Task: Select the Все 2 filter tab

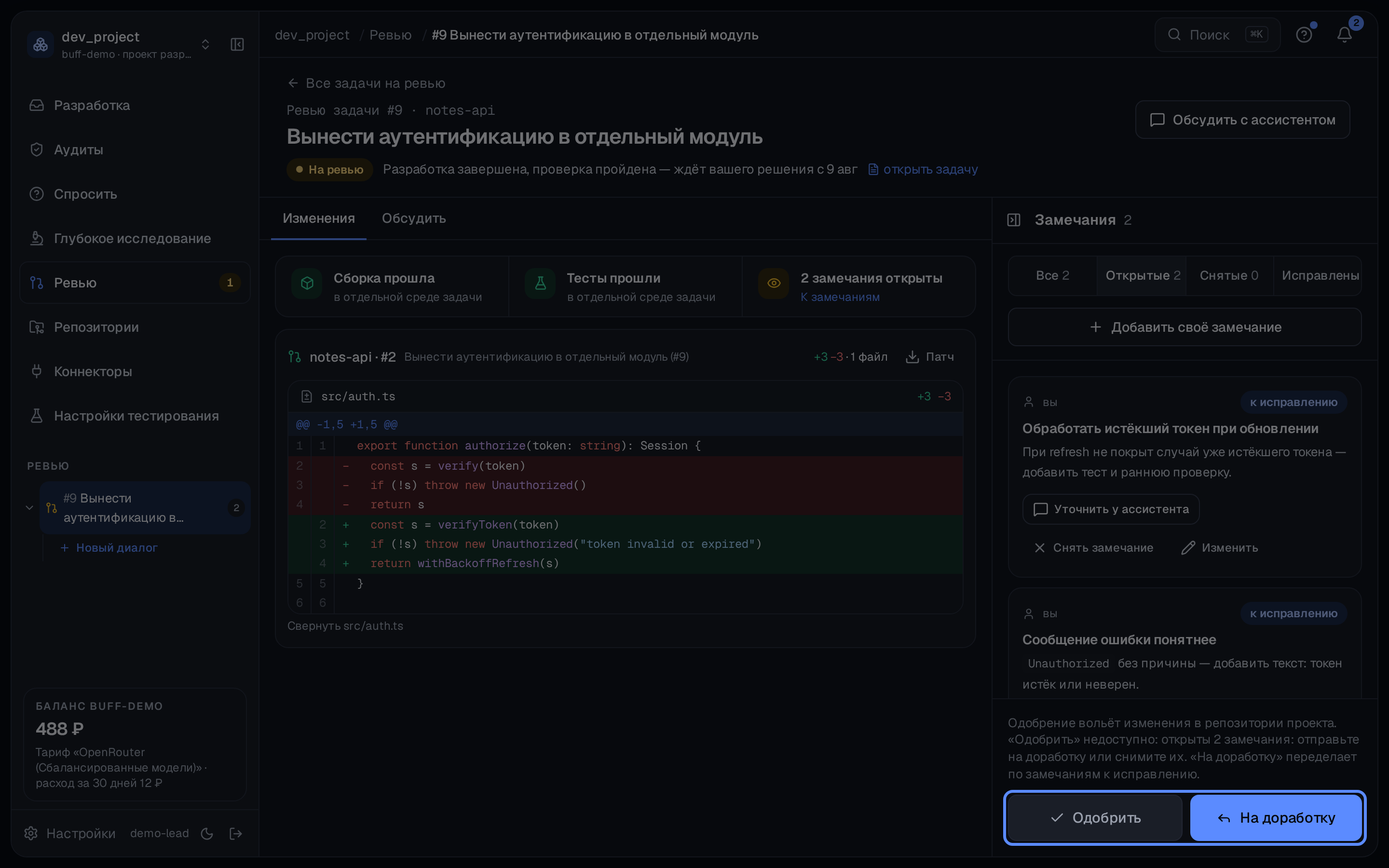Action: click(1052, 275)
